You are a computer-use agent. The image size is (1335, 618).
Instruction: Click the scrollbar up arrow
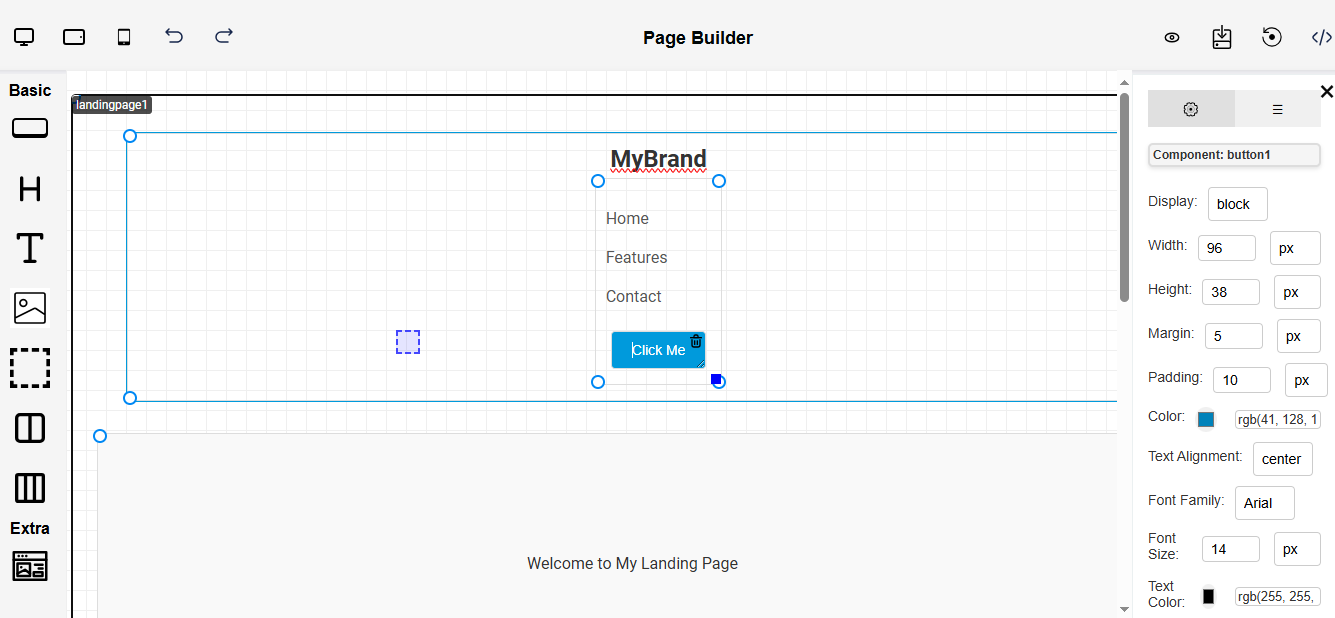1124,82
